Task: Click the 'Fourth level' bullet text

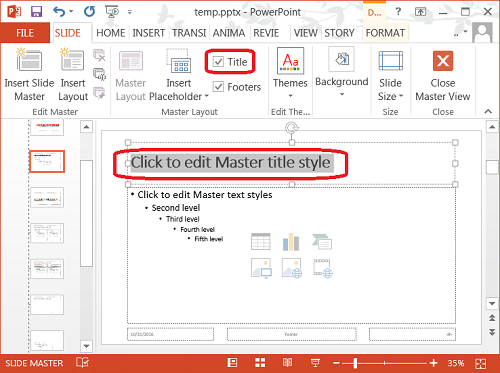Action: pos(197,229)
